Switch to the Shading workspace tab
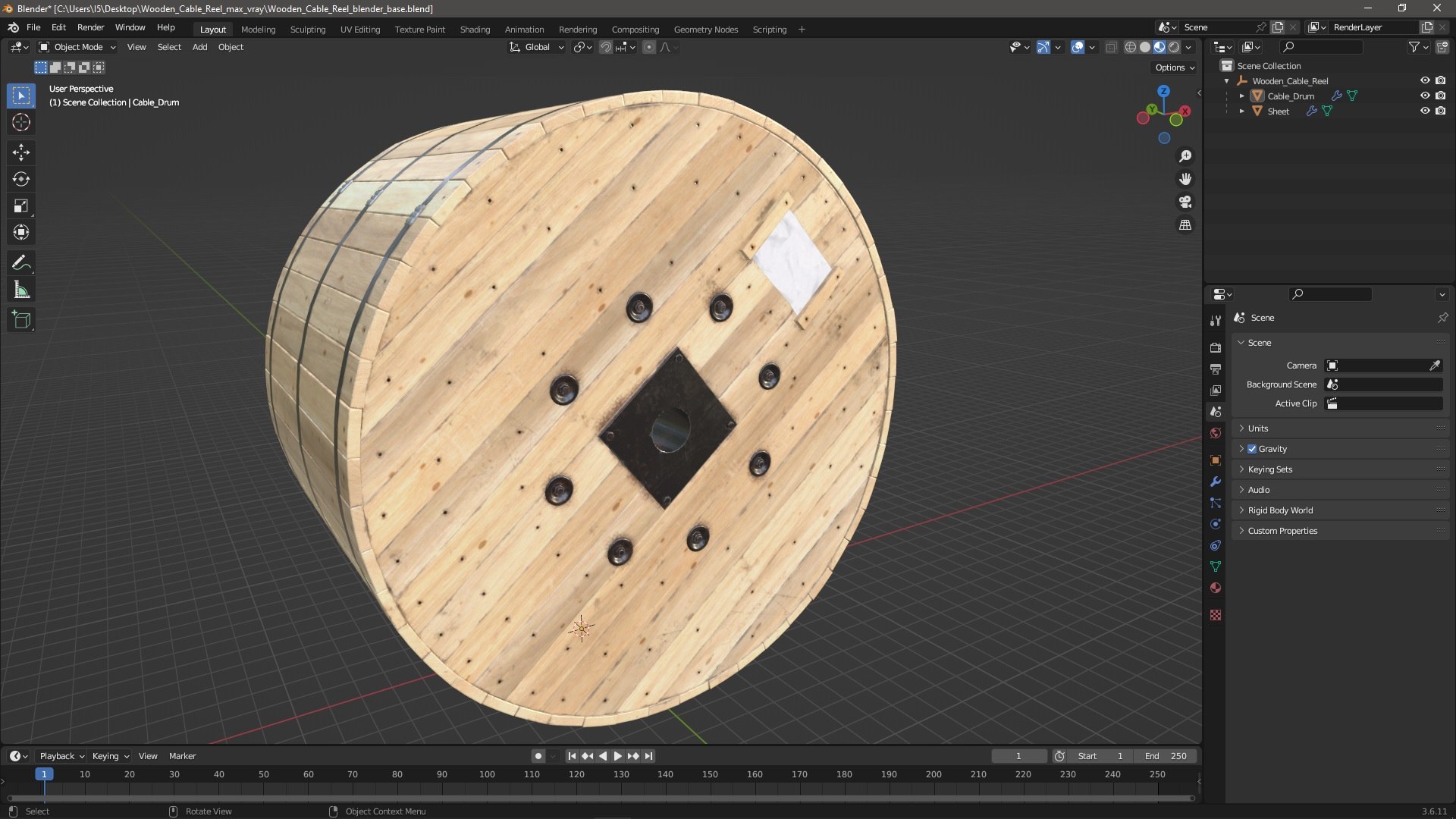The height and width of the screenshot is (819, 1456). point(475,29)
